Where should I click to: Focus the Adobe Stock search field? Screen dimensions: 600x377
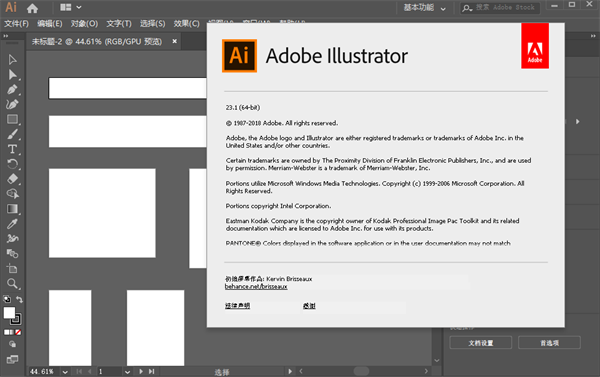pos(500,8)
